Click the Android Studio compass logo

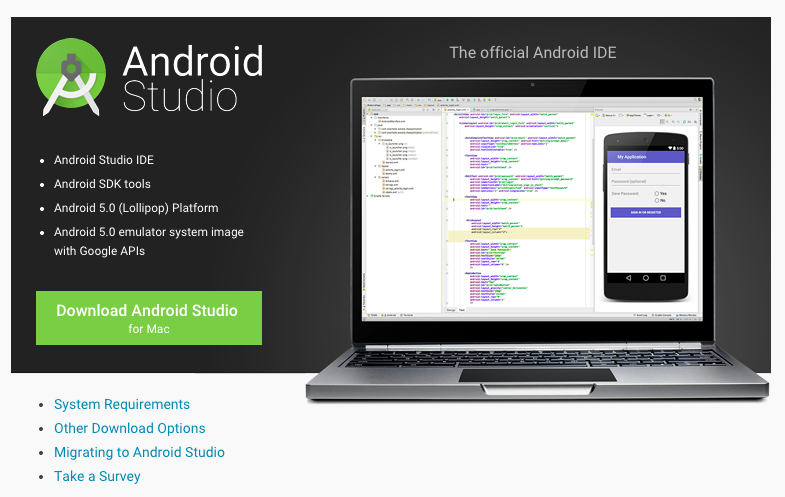click(x=71, y=75)
